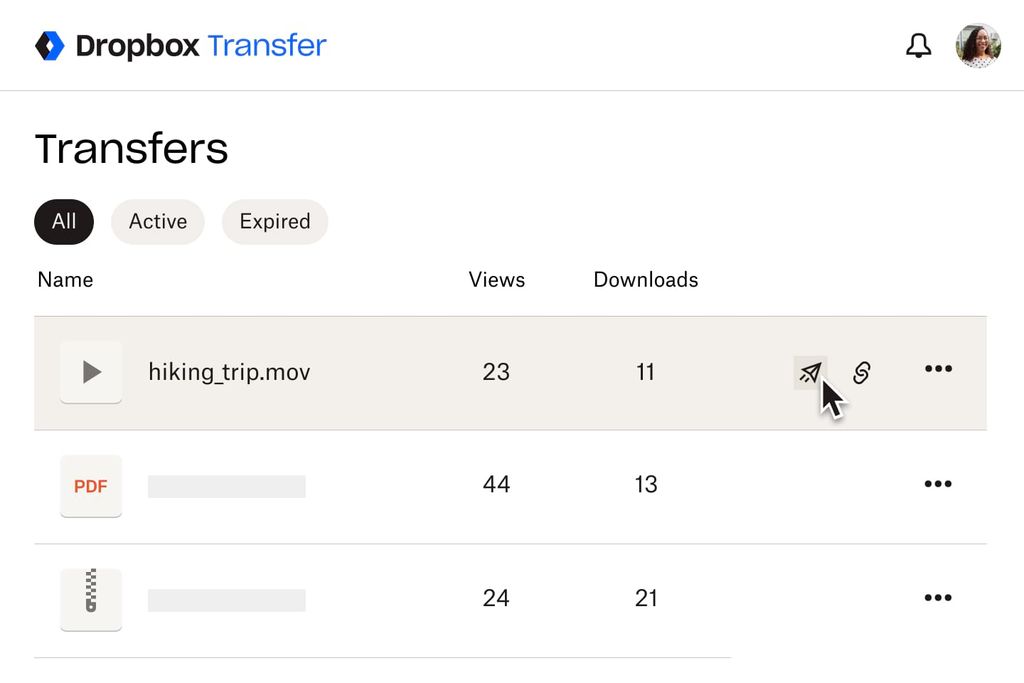
Task: Click the ZIP file type icon
Action: [91, 599]
